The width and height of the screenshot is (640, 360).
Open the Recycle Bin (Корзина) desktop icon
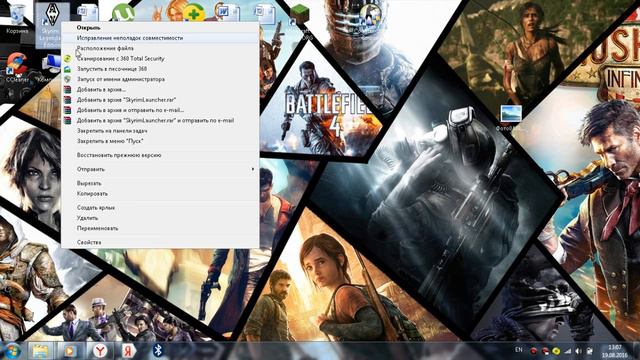(x=17, y=18)
